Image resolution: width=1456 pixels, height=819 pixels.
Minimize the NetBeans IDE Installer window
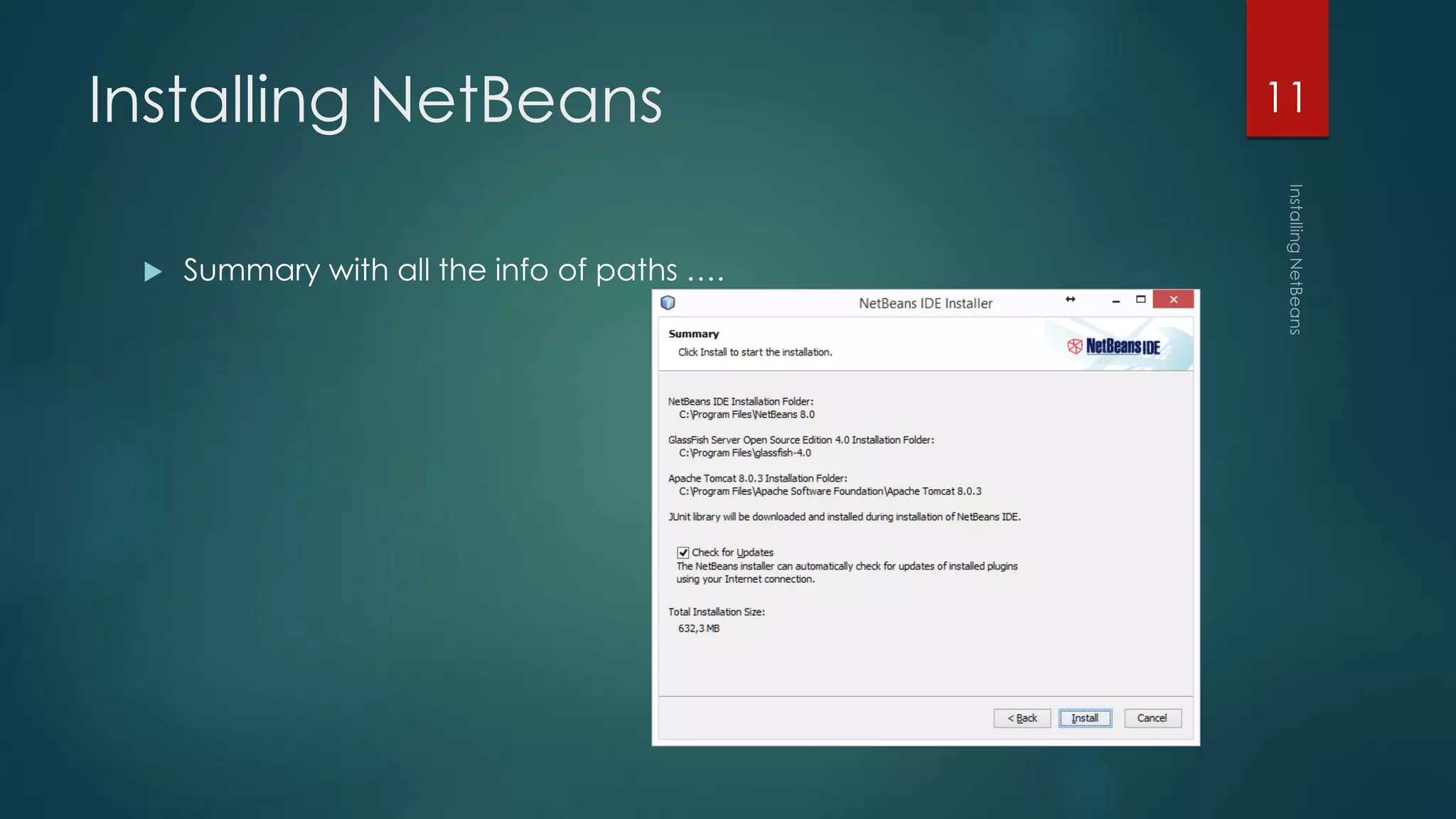[x=1115, y=301]
